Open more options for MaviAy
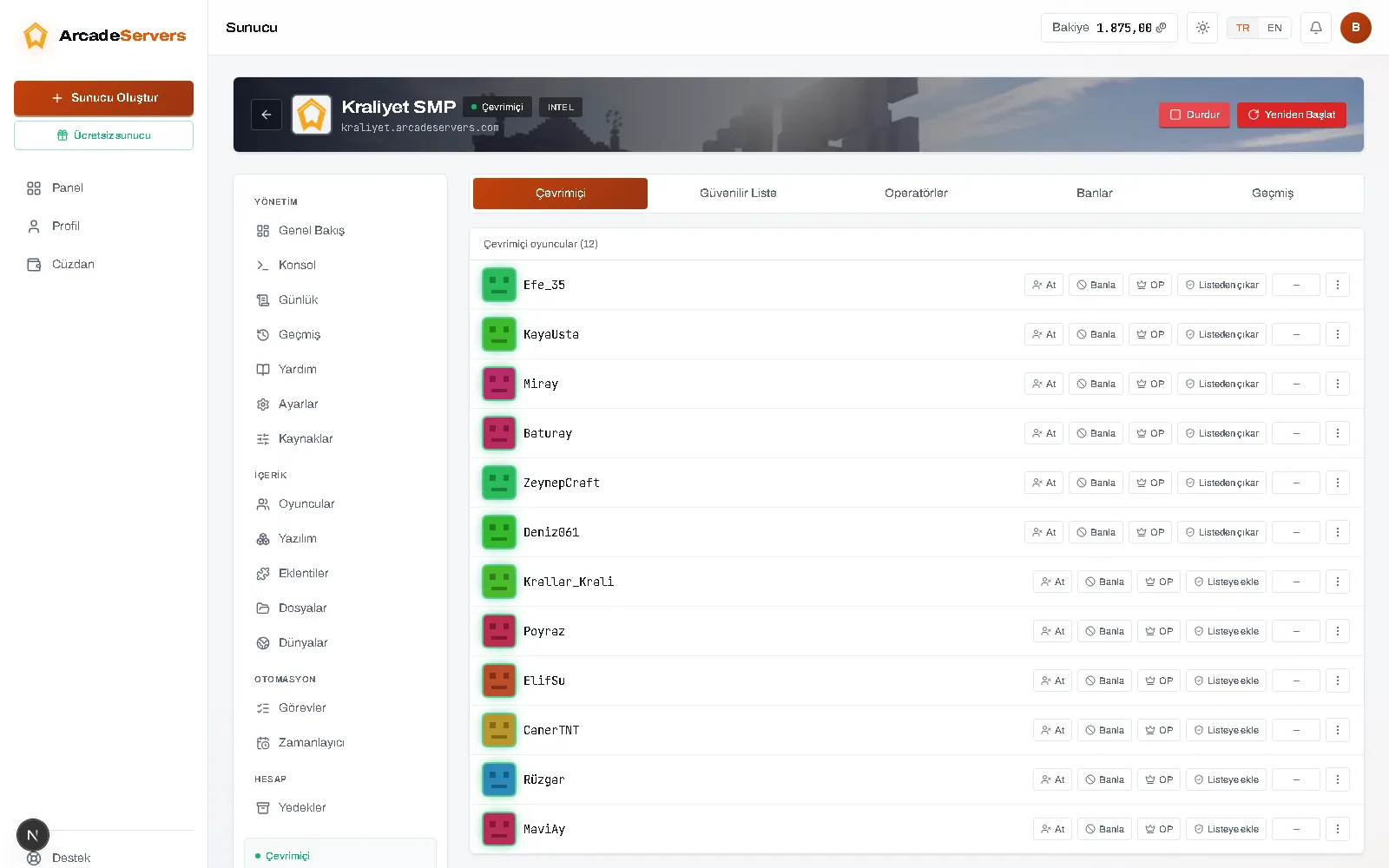 [x=1338, y=829]
